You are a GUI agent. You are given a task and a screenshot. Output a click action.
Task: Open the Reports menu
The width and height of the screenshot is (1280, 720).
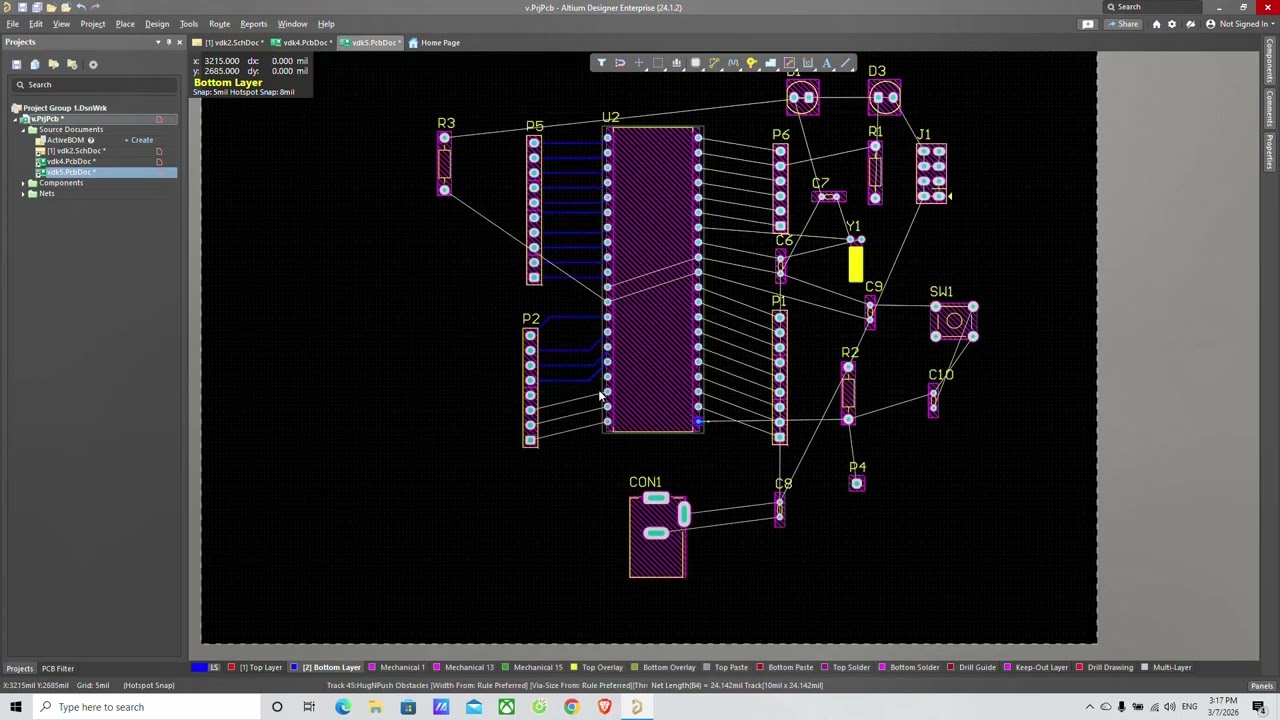coord(253,24)
